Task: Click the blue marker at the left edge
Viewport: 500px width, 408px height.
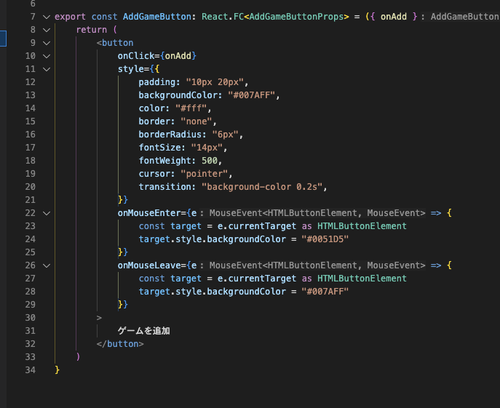Action: 3,38
